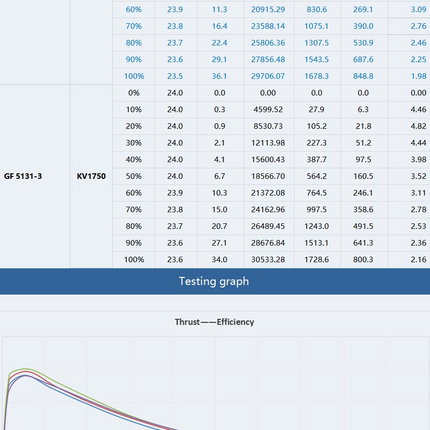This screenshot has height=430, width=430.
Task: Click the efficiency value 1.98
Action: pyautogui.click(x=418, y=76)
